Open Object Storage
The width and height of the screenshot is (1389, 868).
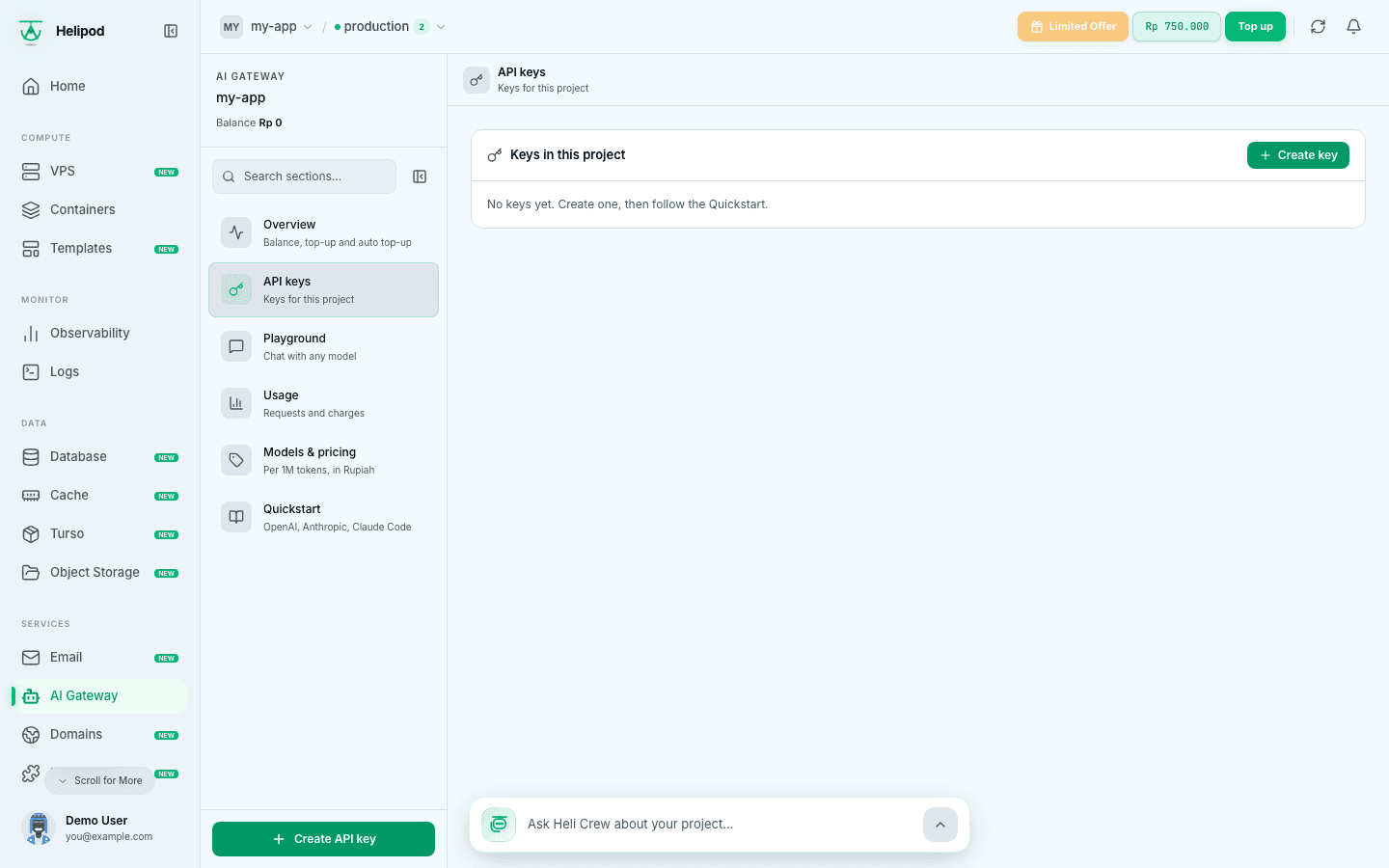tap(100, 572)
